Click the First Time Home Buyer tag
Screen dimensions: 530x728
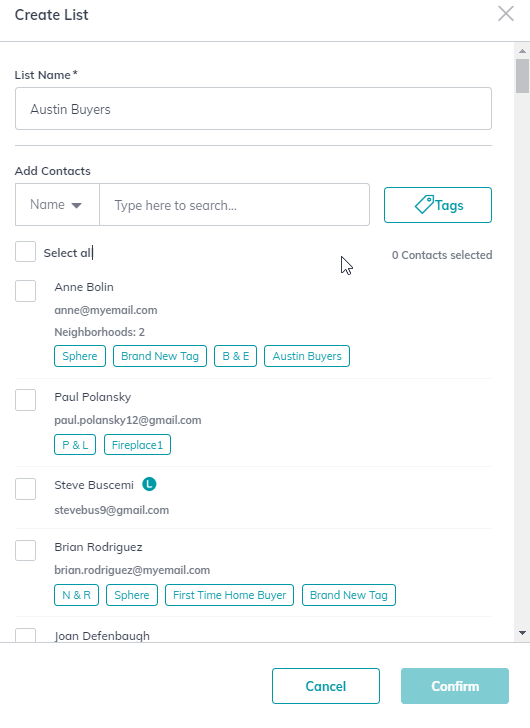229,595
